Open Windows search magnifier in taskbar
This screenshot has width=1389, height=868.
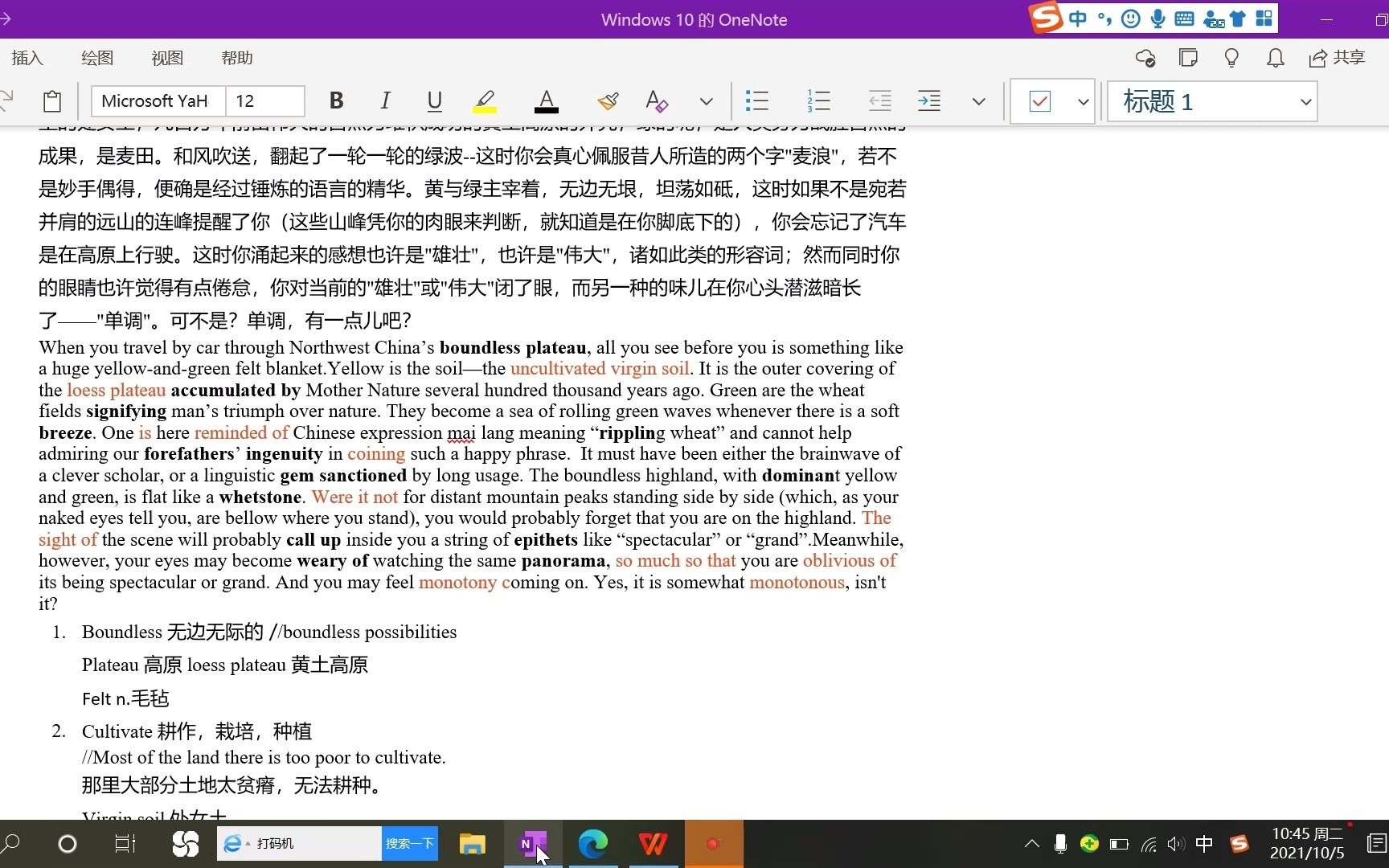11,844
